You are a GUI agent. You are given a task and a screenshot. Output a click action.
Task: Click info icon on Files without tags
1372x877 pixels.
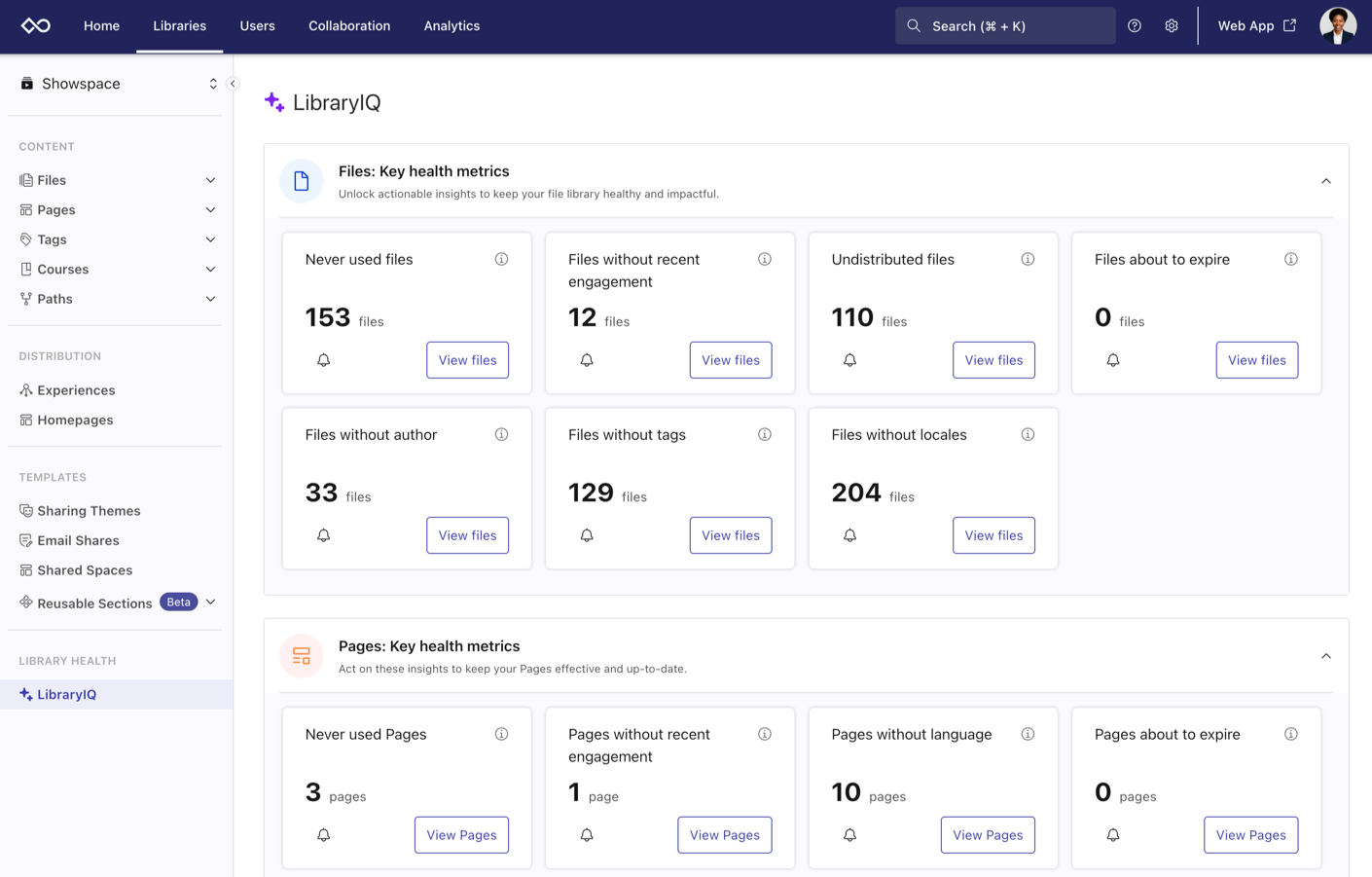pos(765,434)
